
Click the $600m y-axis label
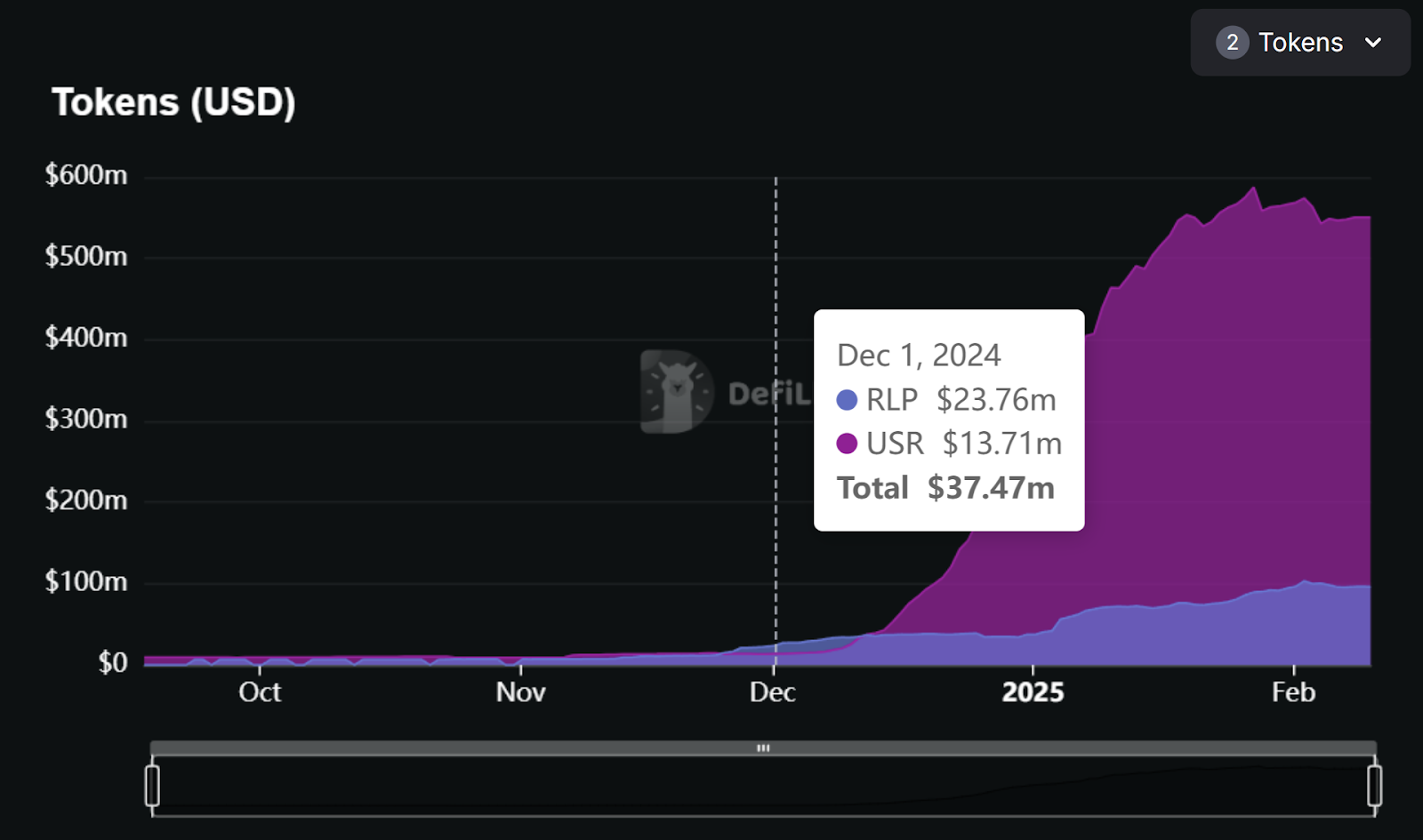(x=86, y=175)
